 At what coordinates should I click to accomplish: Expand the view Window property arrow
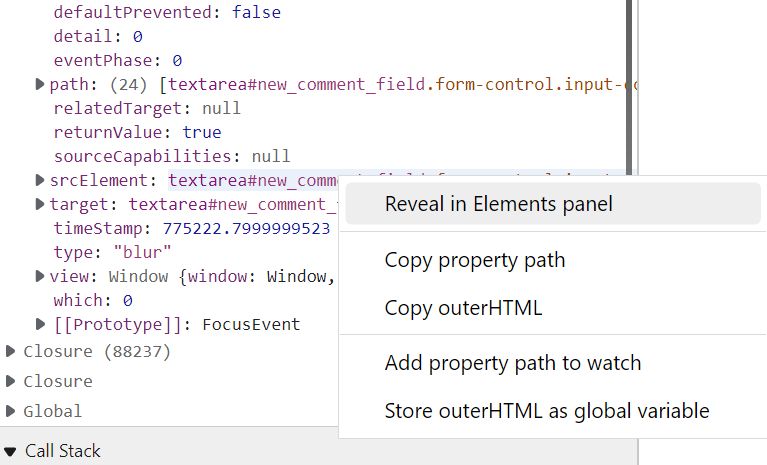(x=40, y=276)
